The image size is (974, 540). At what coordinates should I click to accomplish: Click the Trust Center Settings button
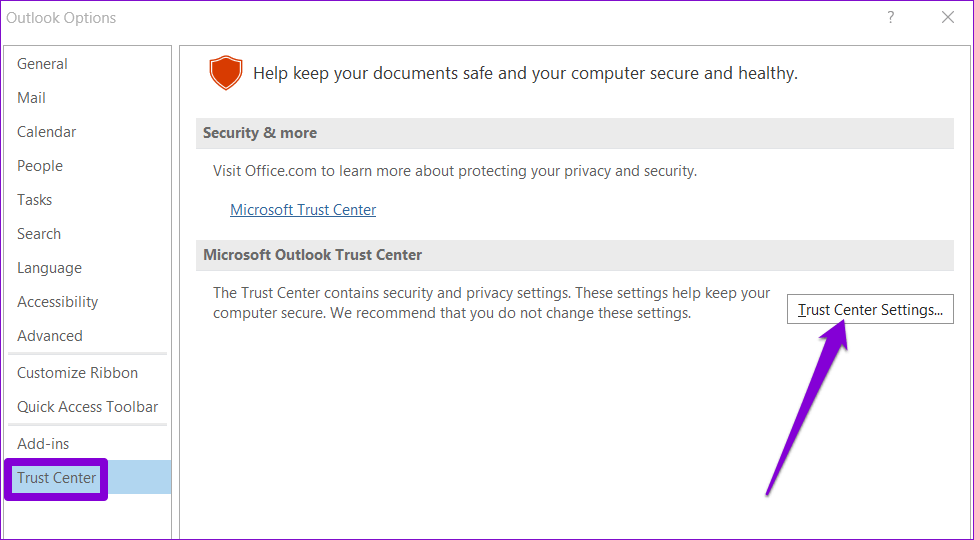coord(870,309)
